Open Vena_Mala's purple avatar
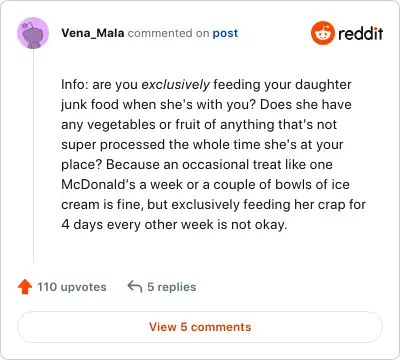Image resolution: width=400 pixels, height=360 pixels. pyautogui.click(x=33, y=33)
